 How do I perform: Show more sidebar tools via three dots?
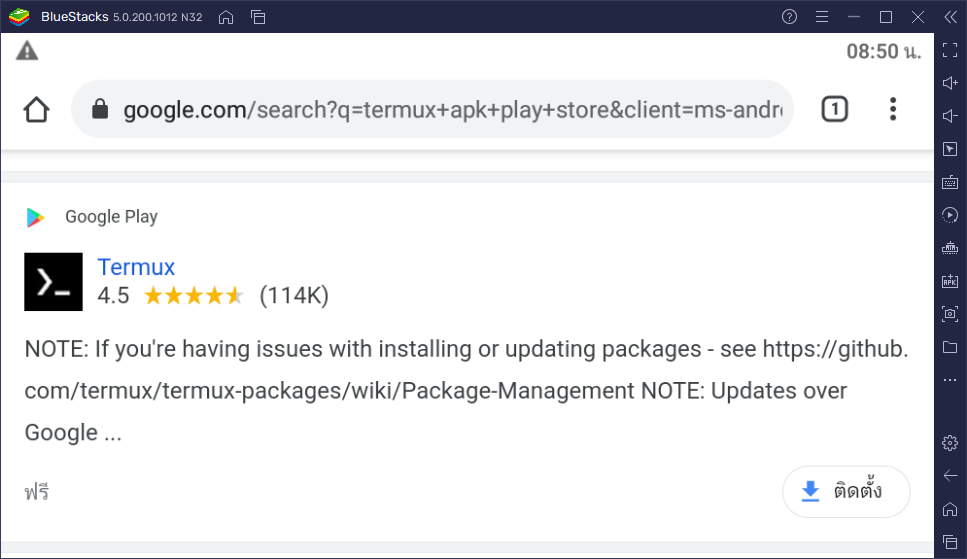pos(950,380)
